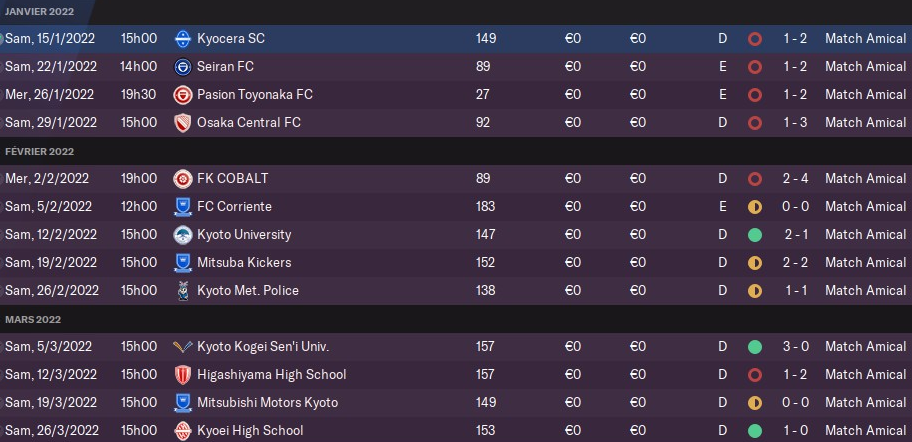Screen dimensions: 912x442
Task: Click the Kyoto University club badge
Action: pyautogui.click(x=182, y=235)
